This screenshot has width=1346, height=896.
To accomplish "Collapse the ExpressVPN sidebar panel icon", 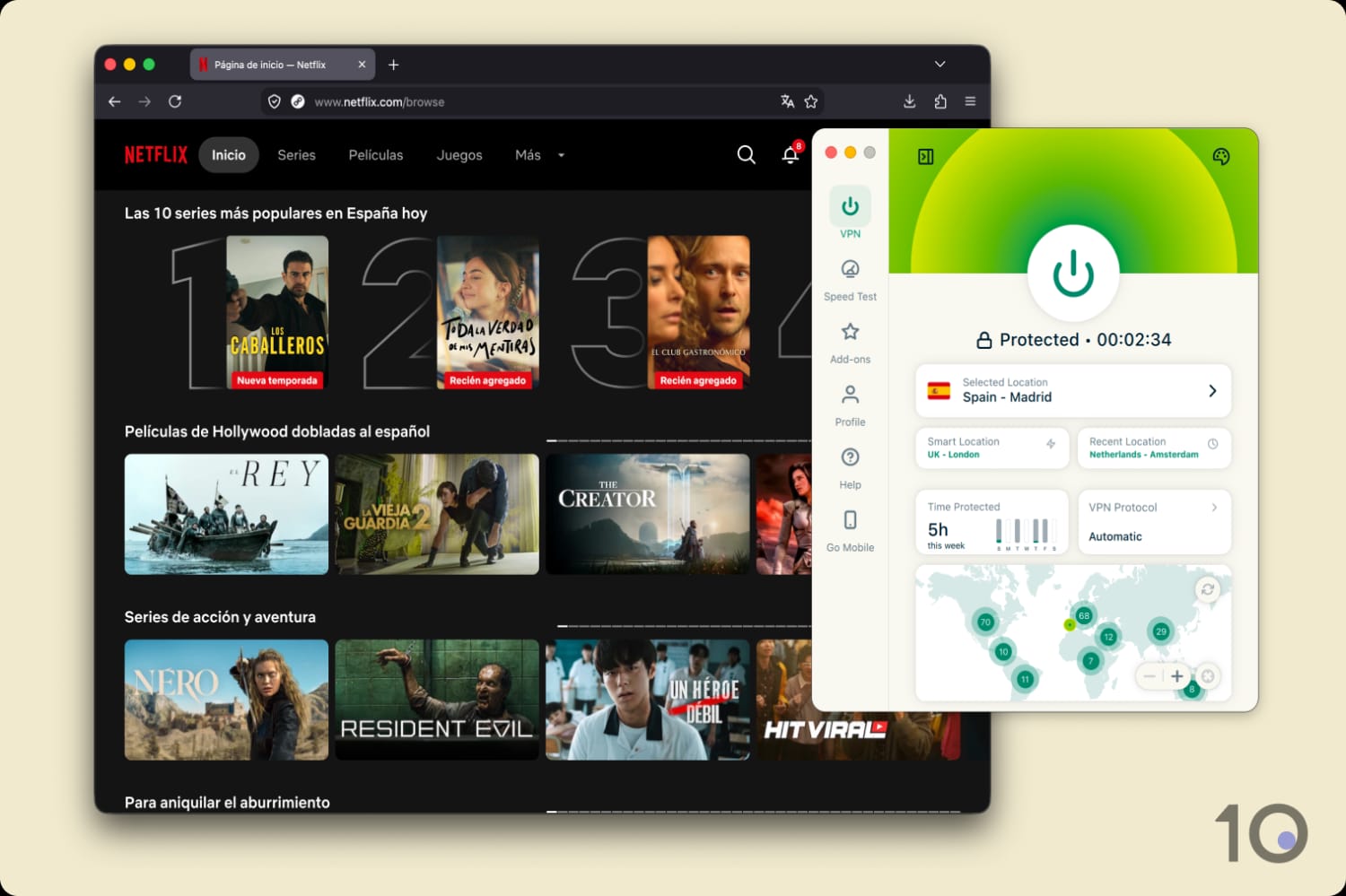I will pos(926,157).
